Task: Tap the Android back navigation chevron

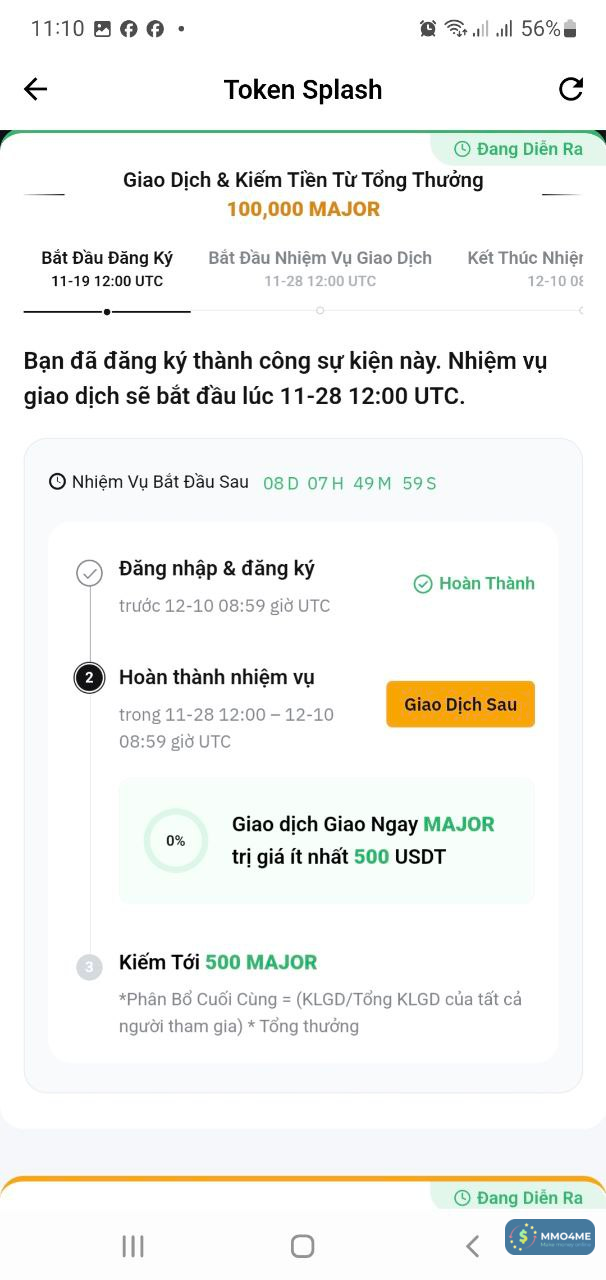Action: pyautogui.click(x=472, y=1246)
